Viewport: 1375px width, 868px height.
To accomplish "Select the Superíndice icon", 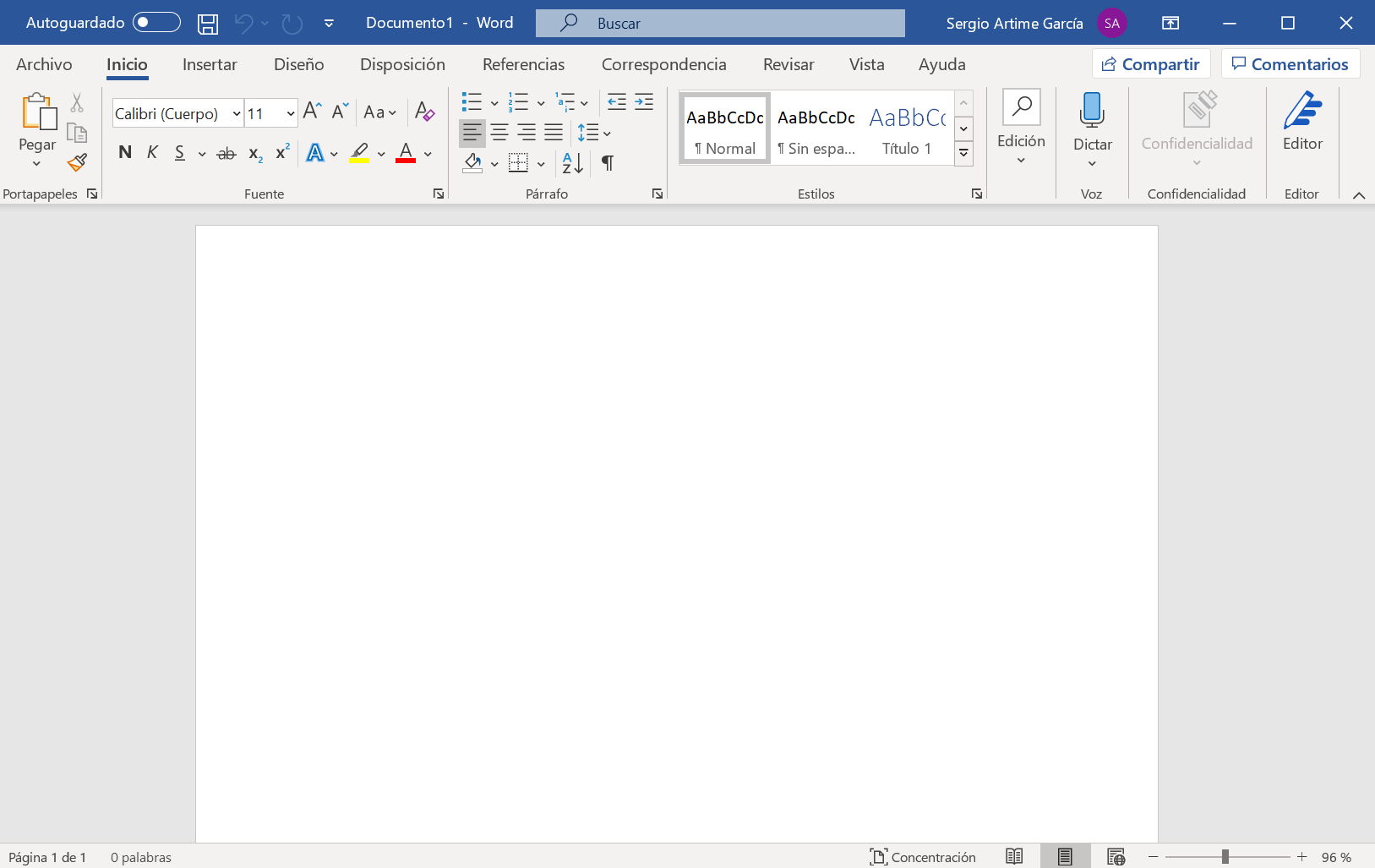I will click(x=281, y=152).
